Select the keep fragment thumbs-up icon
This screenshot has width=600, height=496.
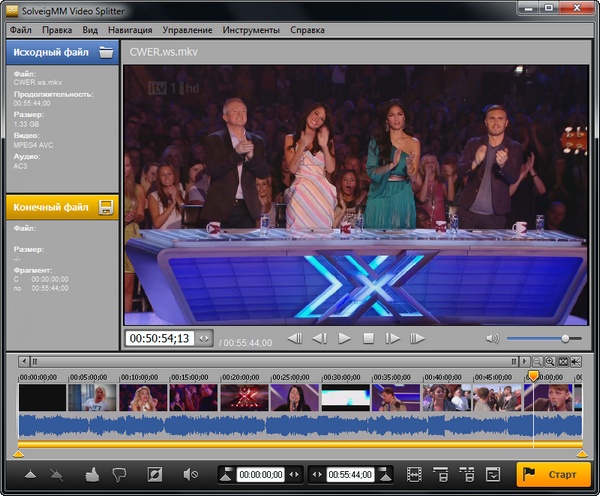92,474
